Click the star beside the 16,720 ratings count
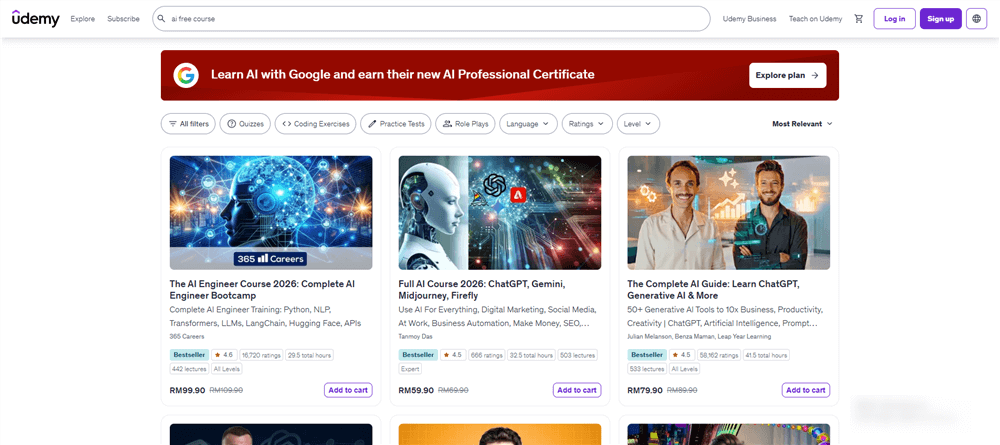 coord(218,354)
